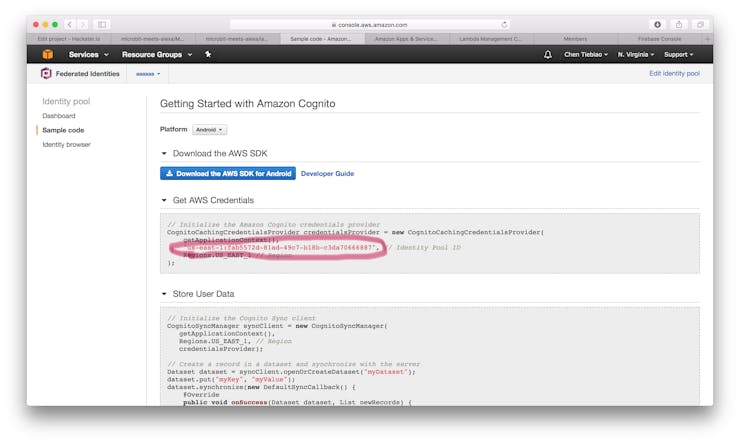
Task: Reload the page using refresh icon
Action: (504, 25)
